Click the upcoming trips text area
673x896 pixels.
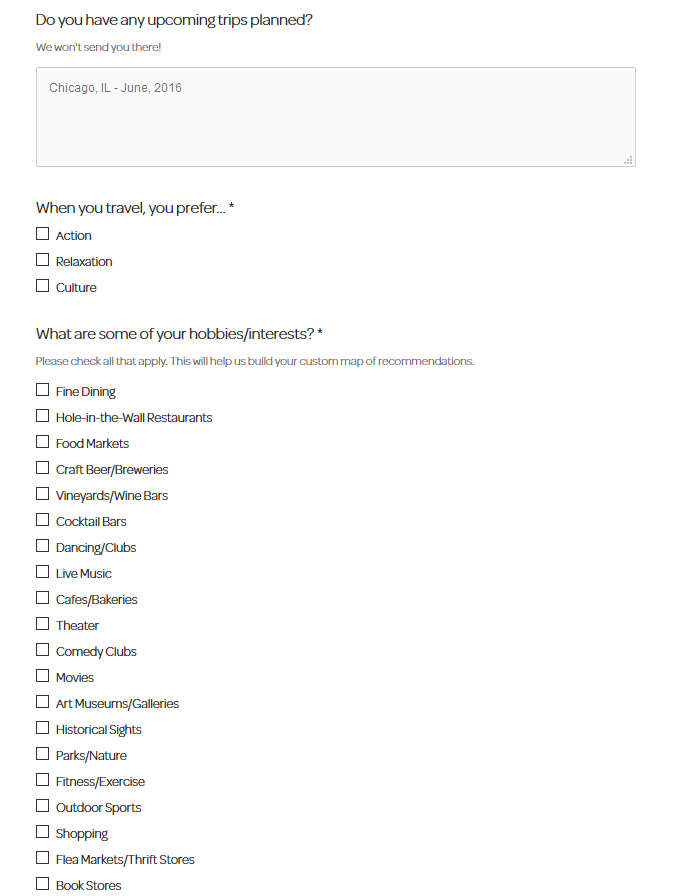[x=336, y=115]
